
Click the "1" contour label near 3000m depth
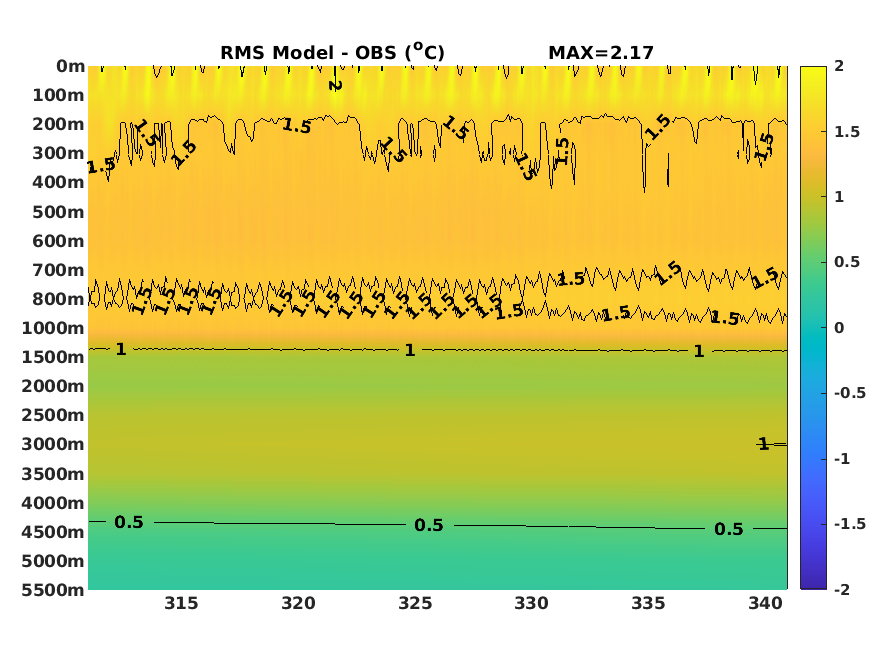[764, 444]
